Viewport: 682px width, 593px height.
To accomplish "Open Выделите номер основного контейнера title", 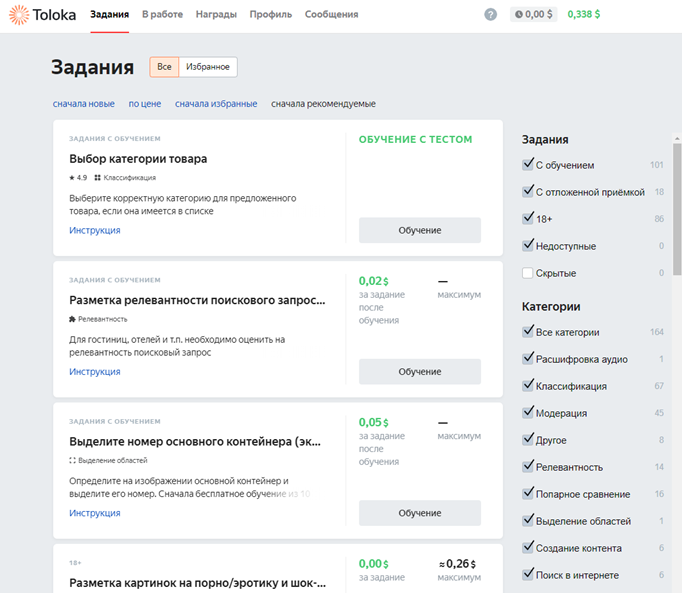I will (x=195, y=442).
